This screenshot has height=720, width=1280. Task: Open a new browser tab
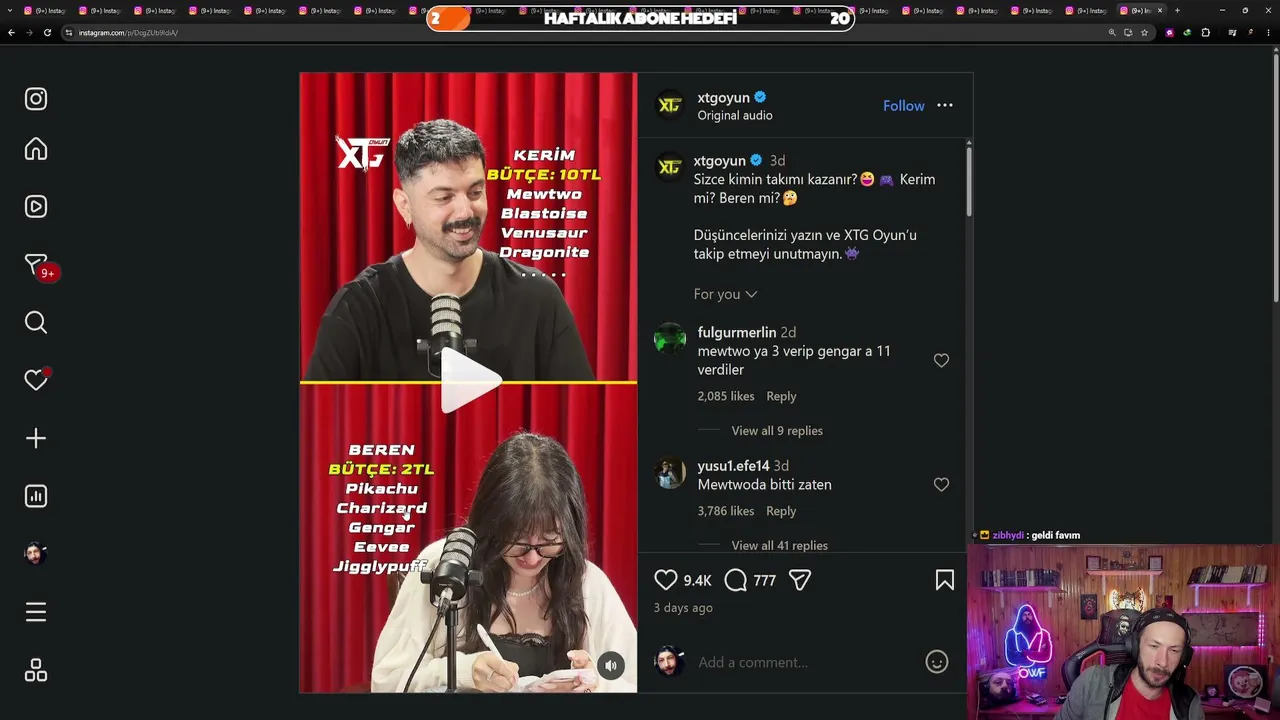pyautogui.click(x=1177, y=11)
